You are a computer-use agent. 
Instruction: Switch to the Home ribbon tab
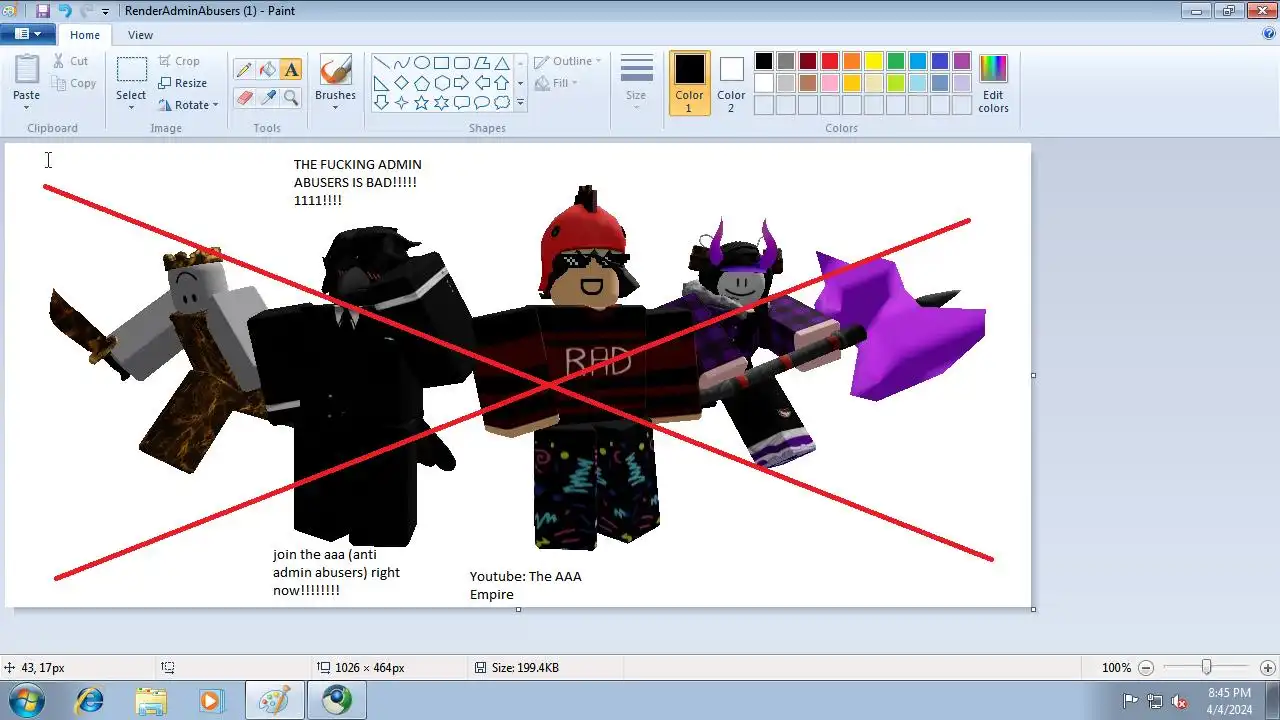coord(85,35)
